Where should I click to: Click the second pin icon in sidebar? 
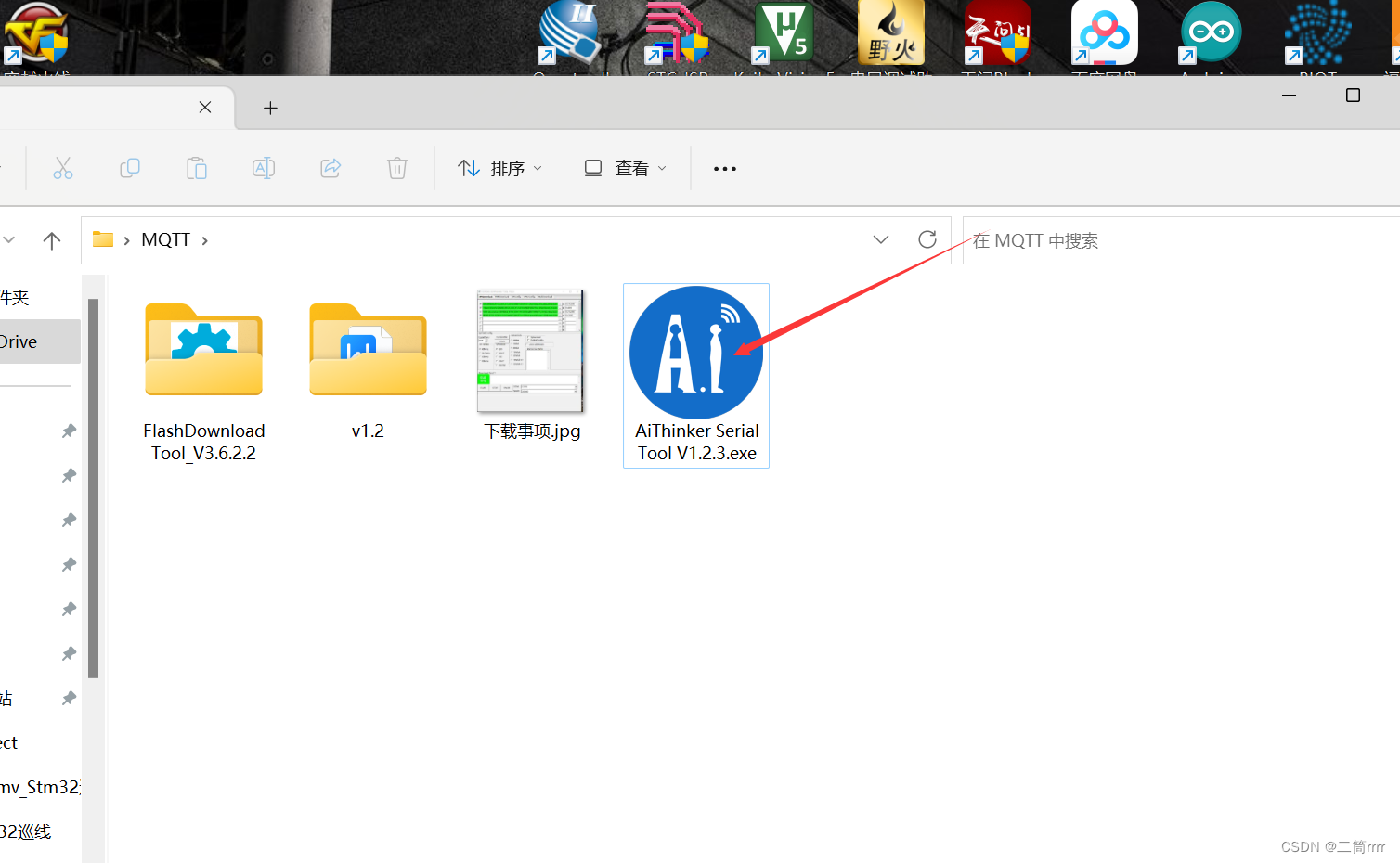click(x=69, y=475)
